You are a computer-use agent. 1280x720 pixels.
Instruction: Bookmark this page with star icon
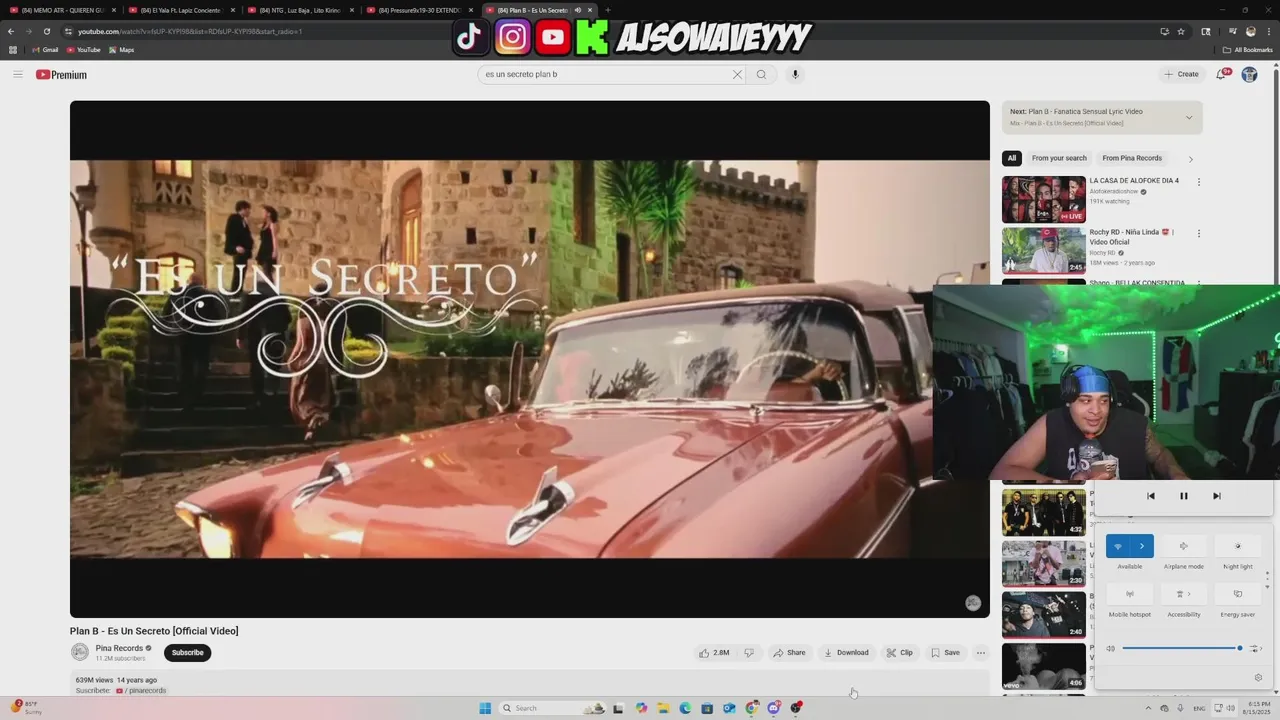[1181, 31]
